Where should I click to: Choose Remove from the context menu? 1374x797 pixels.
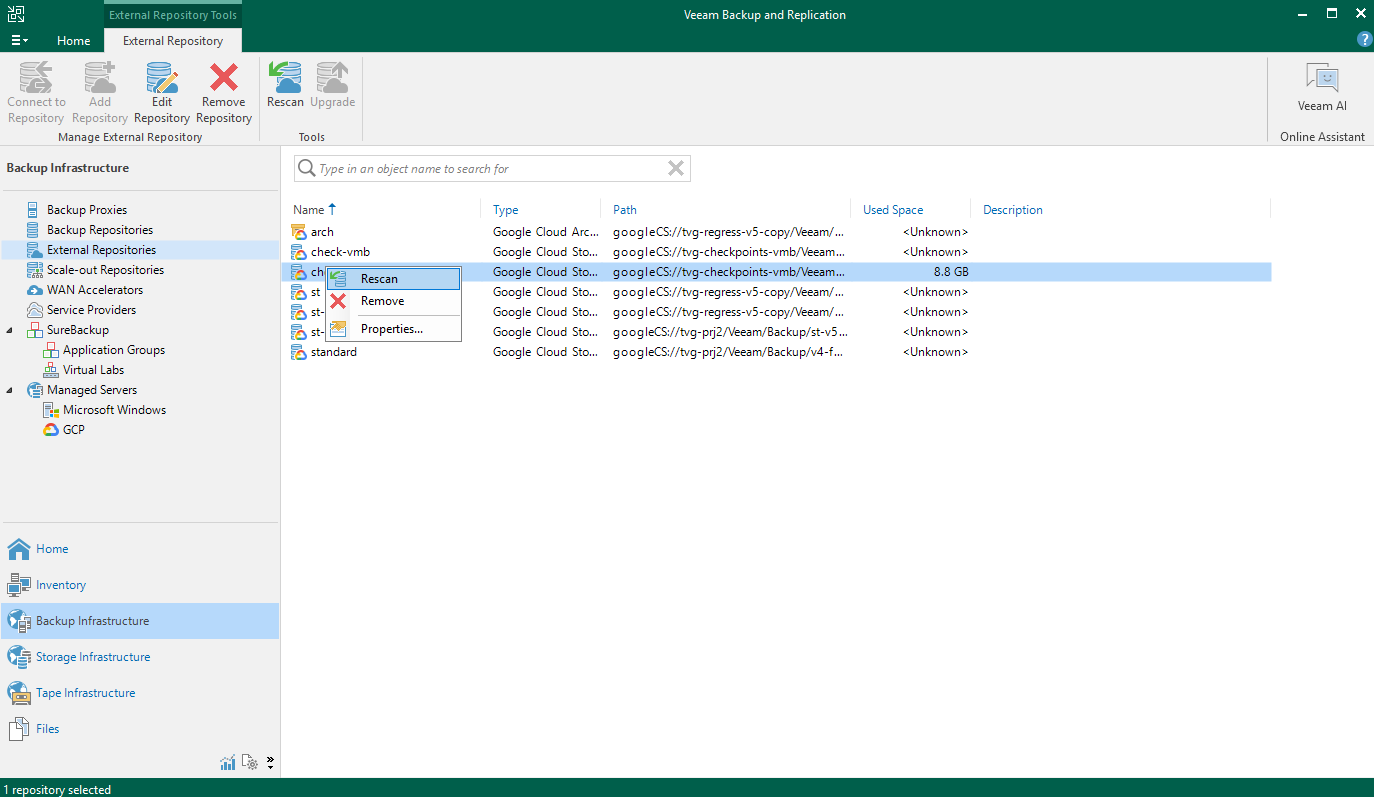[x=393, y=301]
